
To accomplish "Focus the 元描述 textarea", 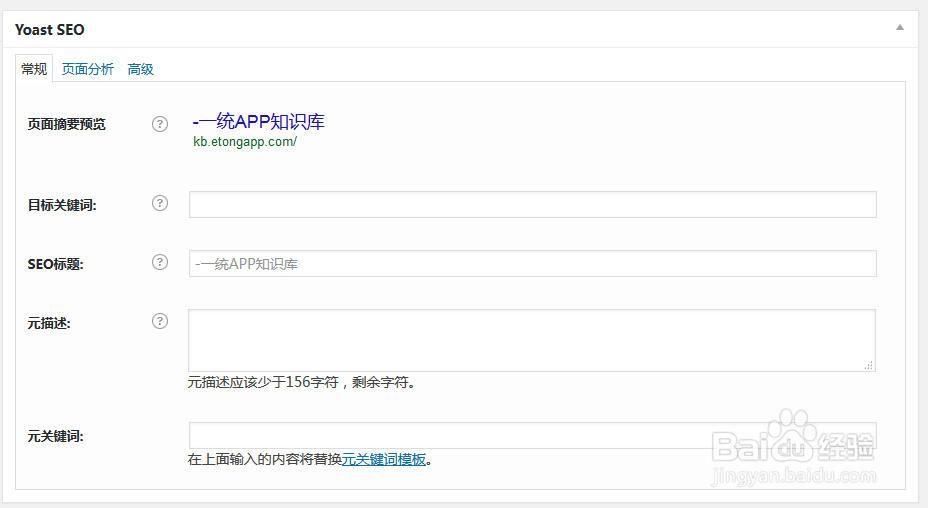I will pos(532,340).
